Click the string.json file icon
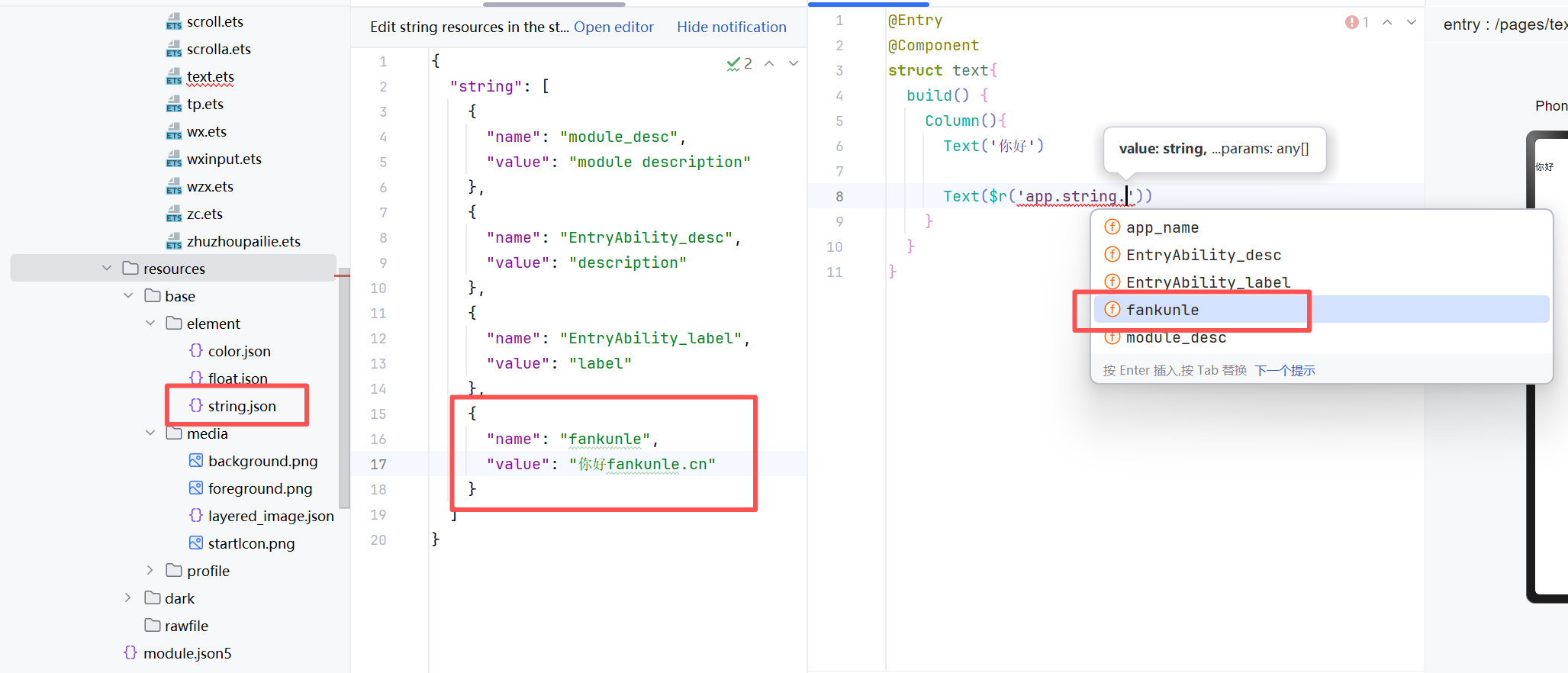The image size is (1568, 673). (x=196, y=405)
